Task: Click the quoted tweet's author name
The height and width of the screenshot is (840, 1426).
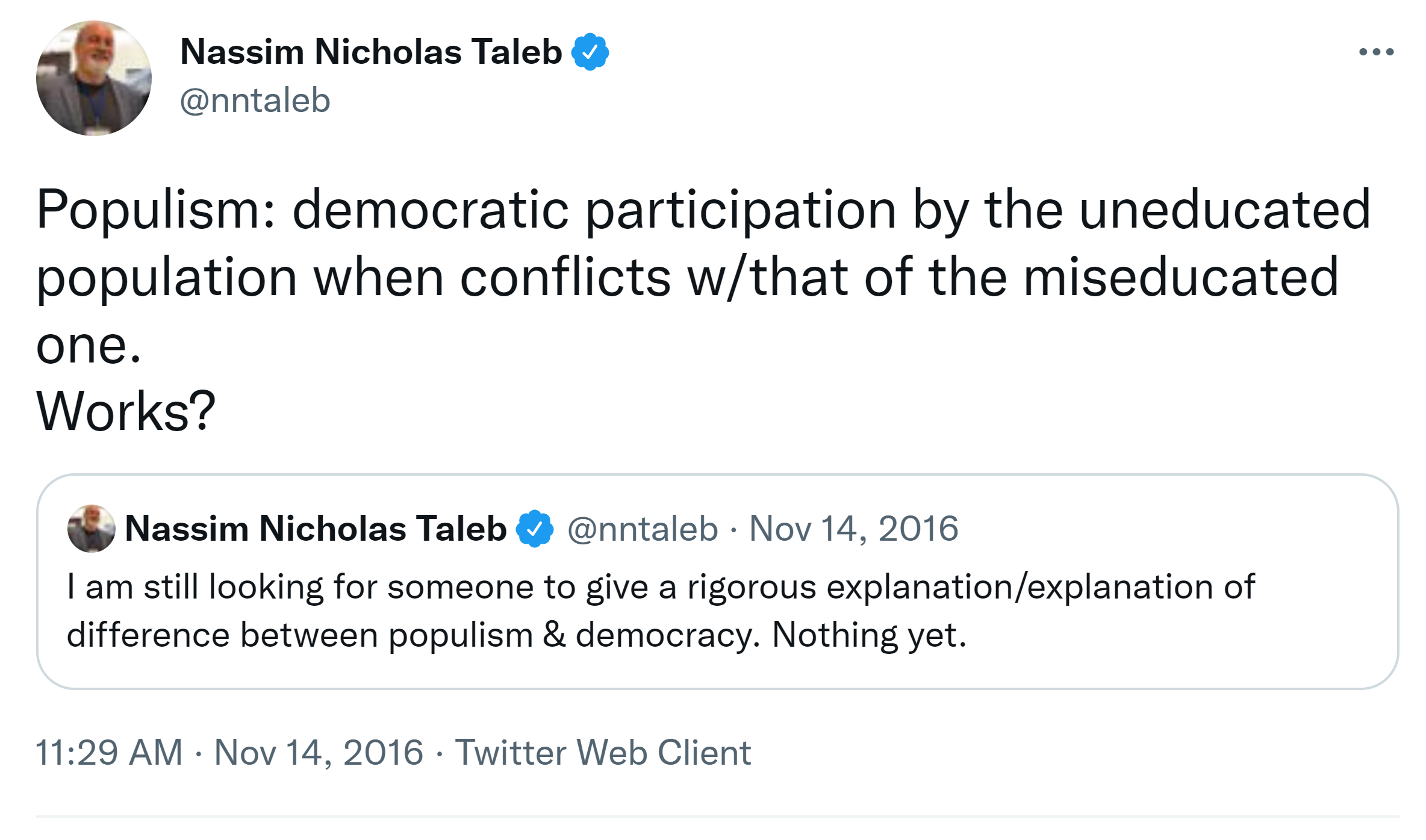Action: coord(316,529)
